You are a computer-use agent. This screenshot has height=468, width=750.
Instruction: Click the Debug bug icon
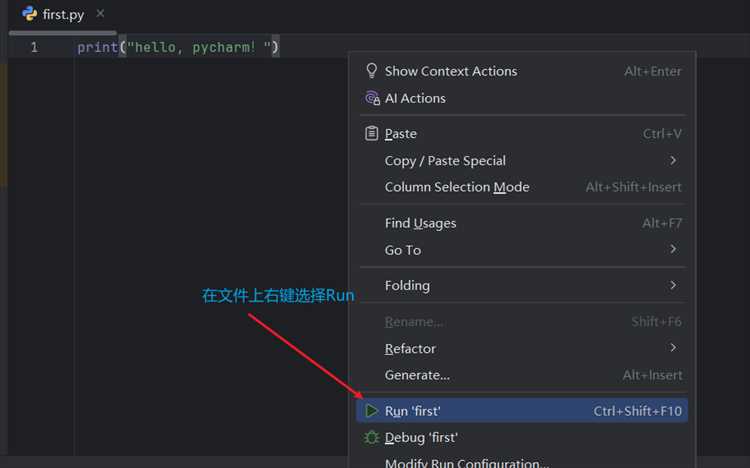pyautogui.click(x=371, y=437)
